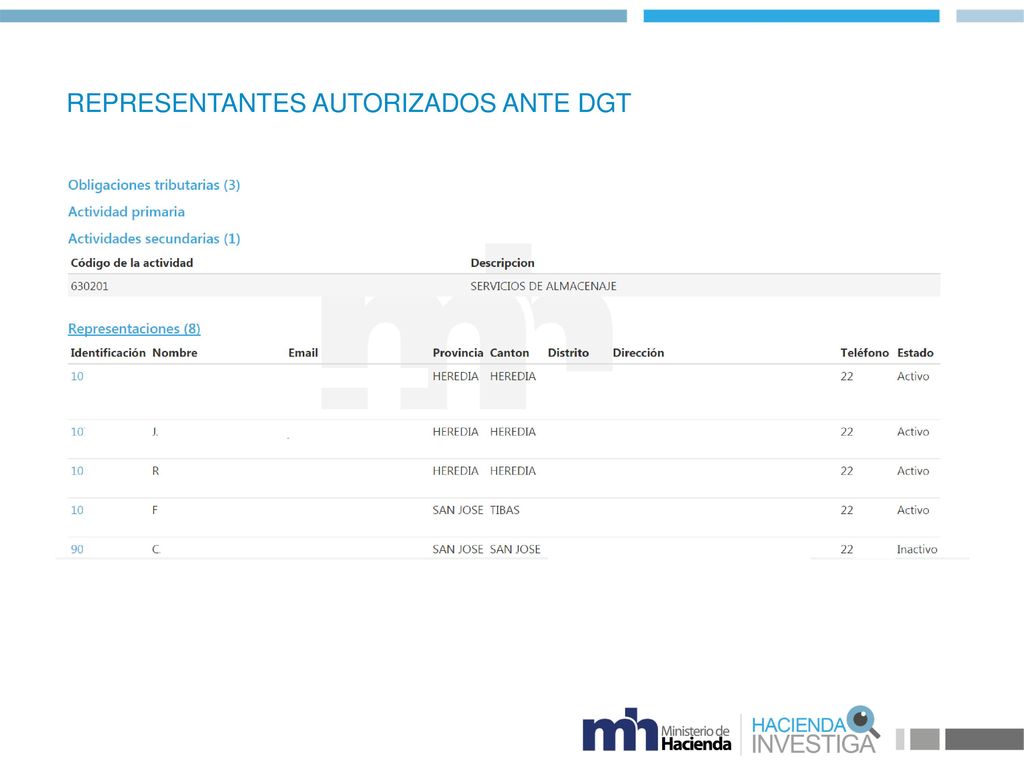This screenshot has width=1024, height=768.
Task: Select Activo status in row F
Action: coord(913,510)
